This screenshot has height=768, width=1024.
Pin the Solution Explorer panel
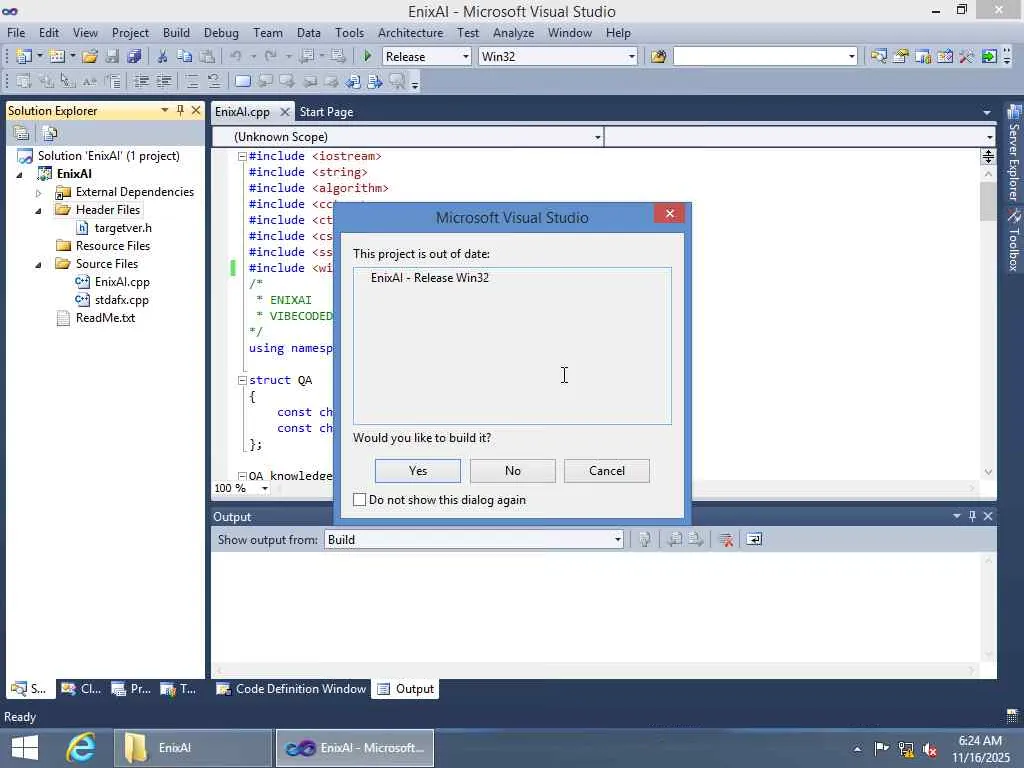(x=180, y=110)
